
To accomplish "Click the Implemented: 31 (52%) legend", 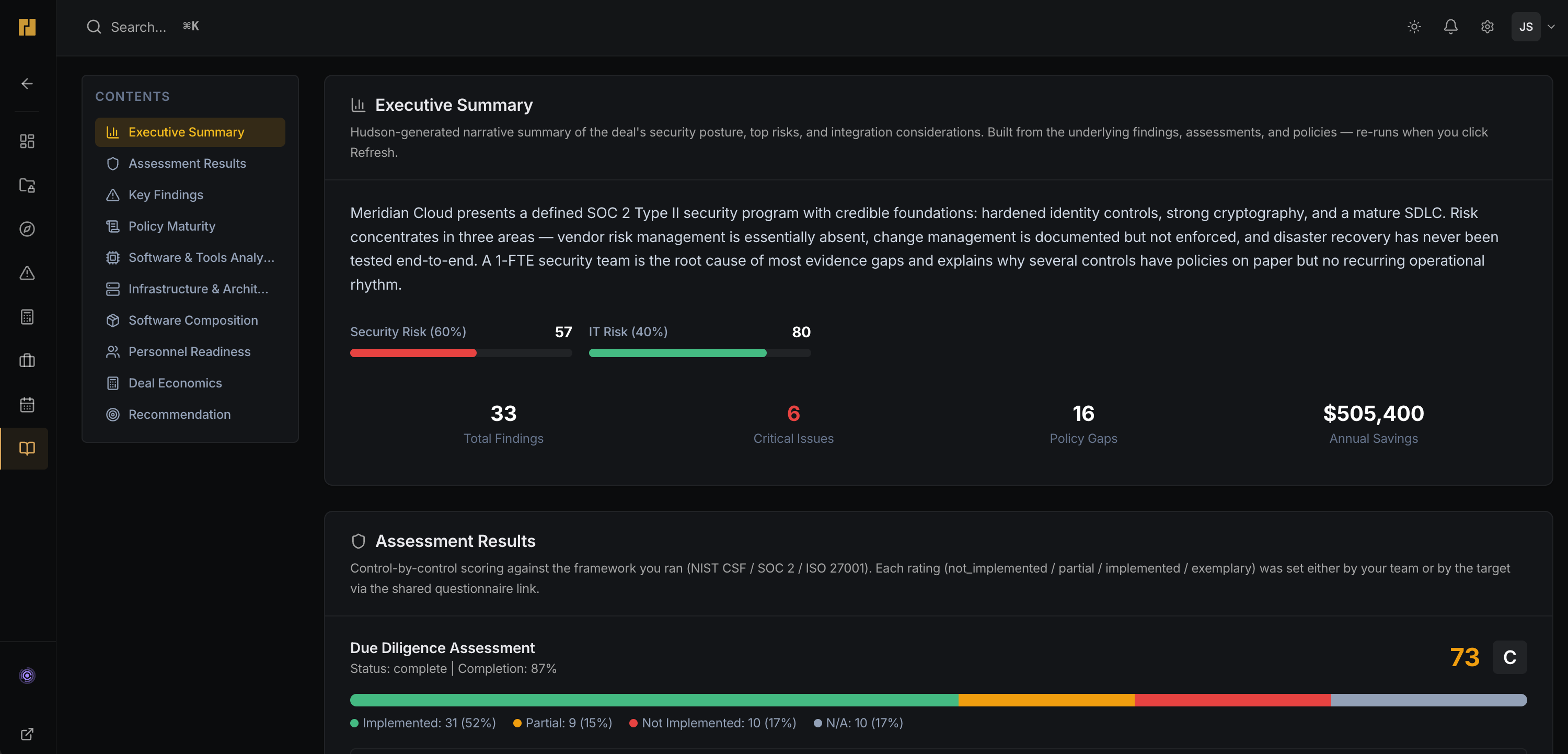I will [x=423, y=723].
